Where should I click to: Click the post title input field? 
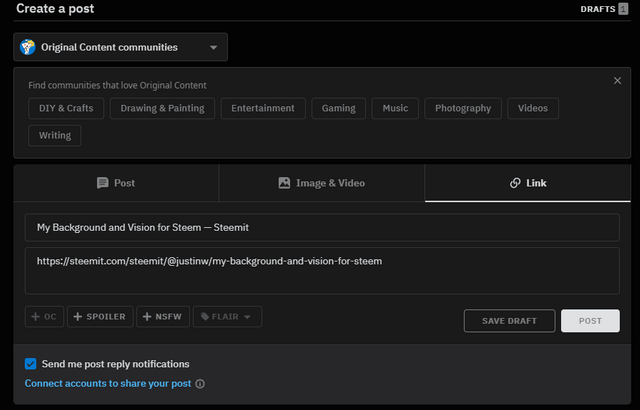[322, 228]
